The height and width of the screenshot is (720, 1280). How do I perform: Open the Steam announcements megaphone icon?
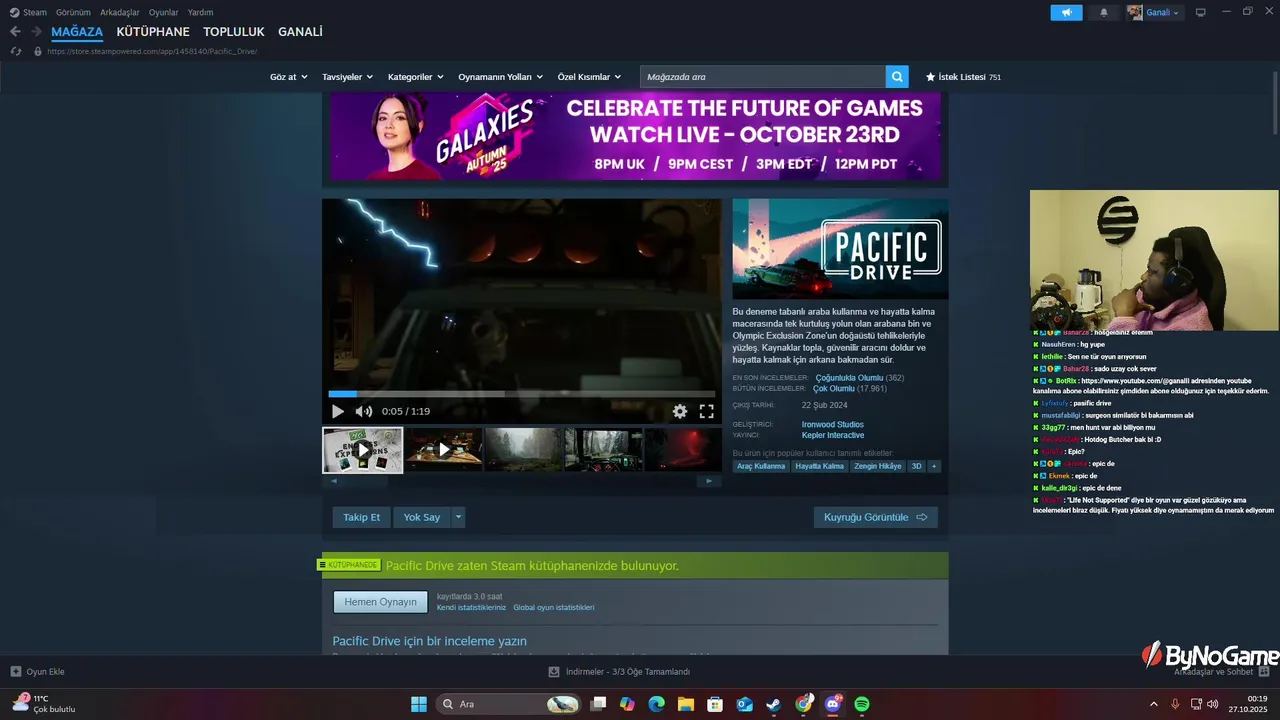pyautogui.click(x=1066, y=12)
